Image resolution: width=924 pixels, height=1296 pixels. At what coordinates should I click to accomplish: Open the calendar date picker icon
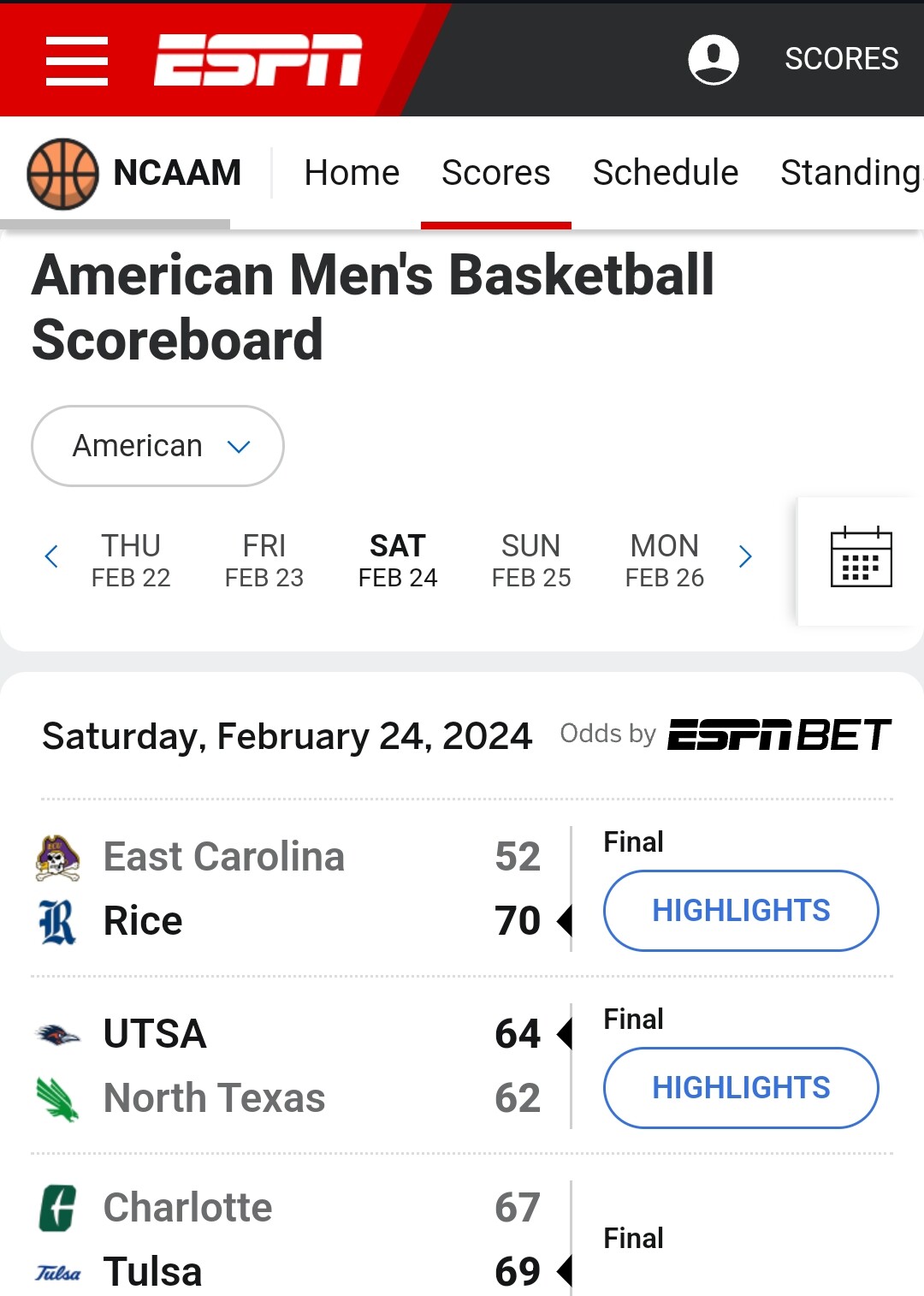click(x=861, y=557)
